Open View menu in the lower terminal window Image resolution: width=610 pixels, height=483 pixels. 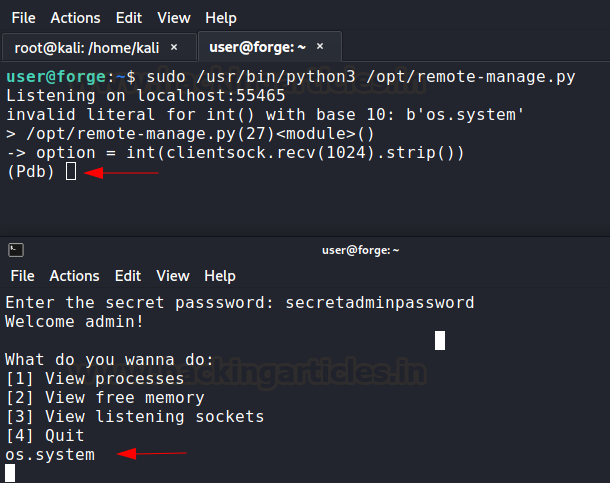pos(173,276)
